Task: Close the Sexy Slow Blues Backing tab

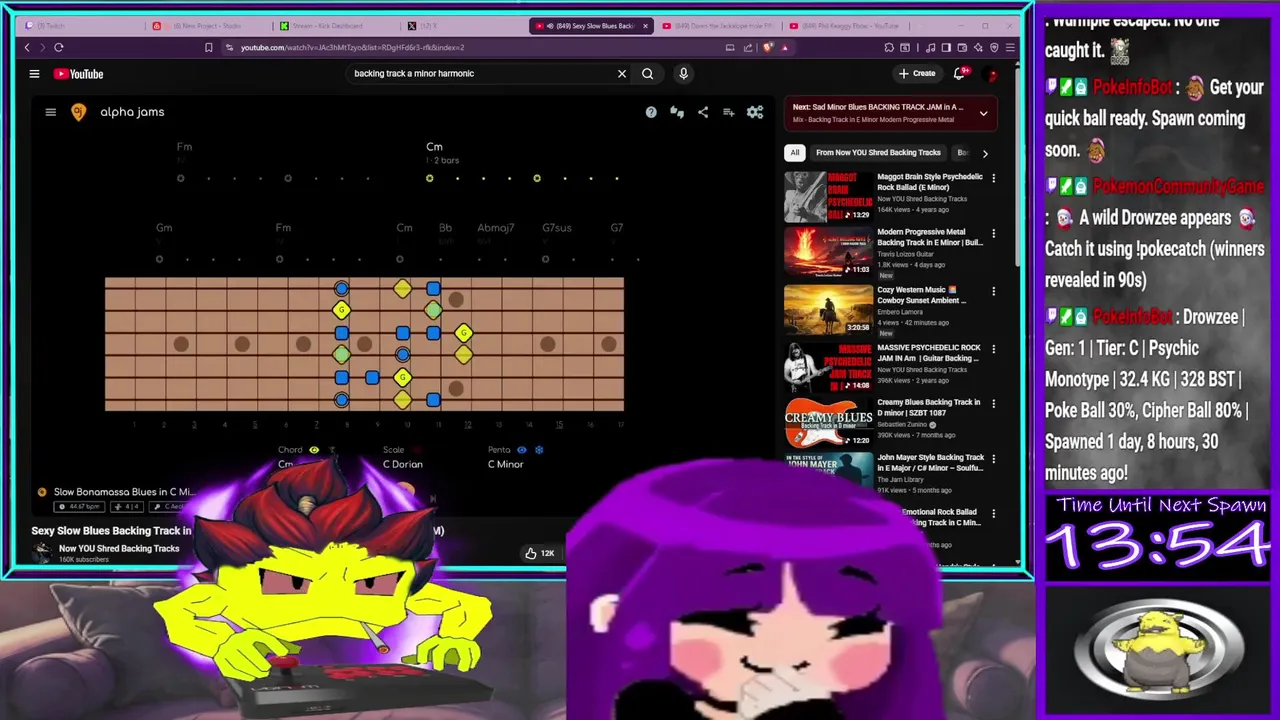Action: click(645, 26)
